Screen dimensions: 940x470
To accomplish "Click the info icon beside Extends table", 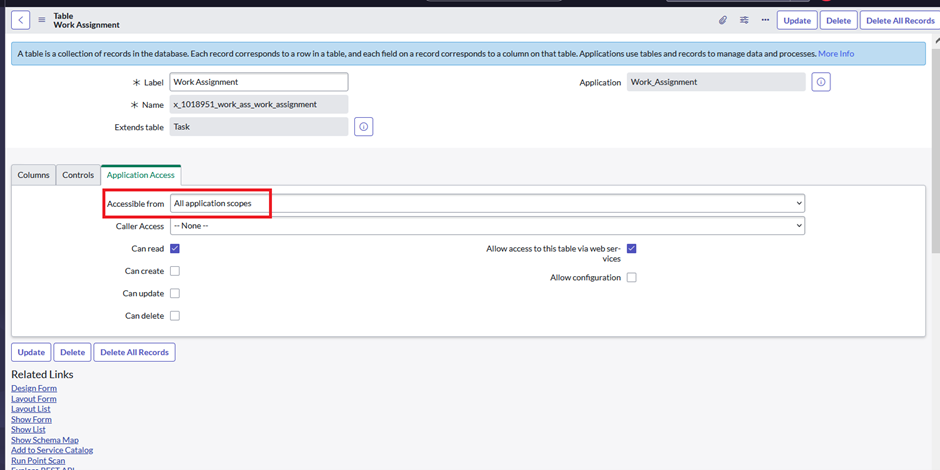I will click(x=364, y=127).
